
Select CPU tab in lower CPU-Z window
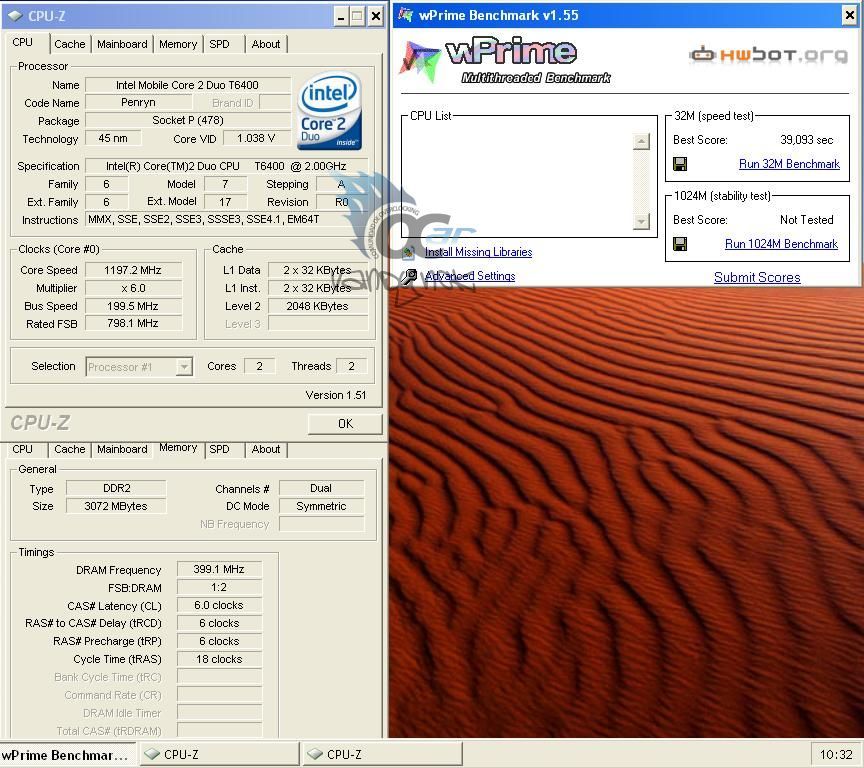pos(23,450)
